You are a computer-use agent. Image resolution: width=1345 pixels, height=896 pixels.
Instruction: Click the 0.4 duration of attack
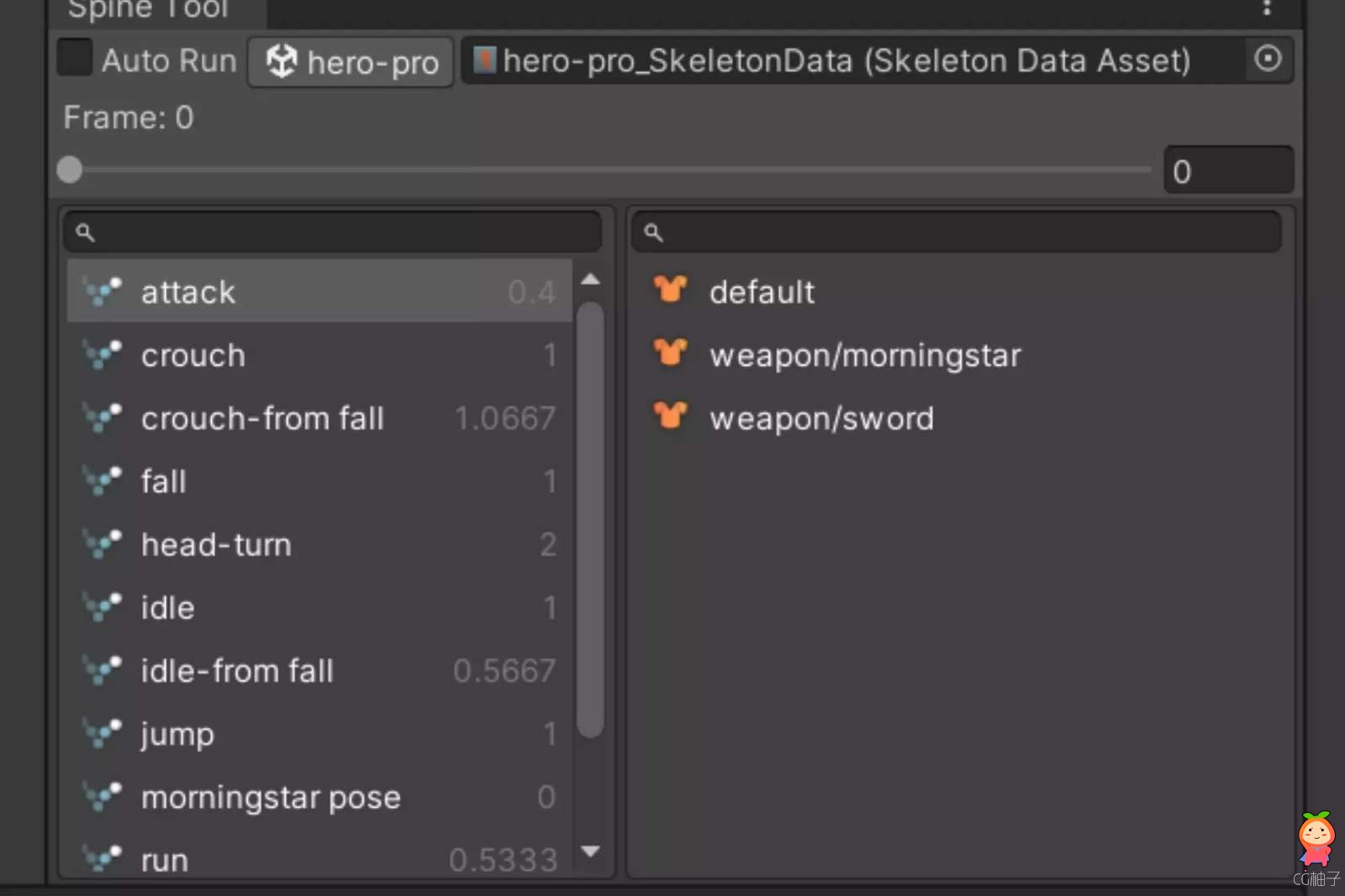[531, 293]
